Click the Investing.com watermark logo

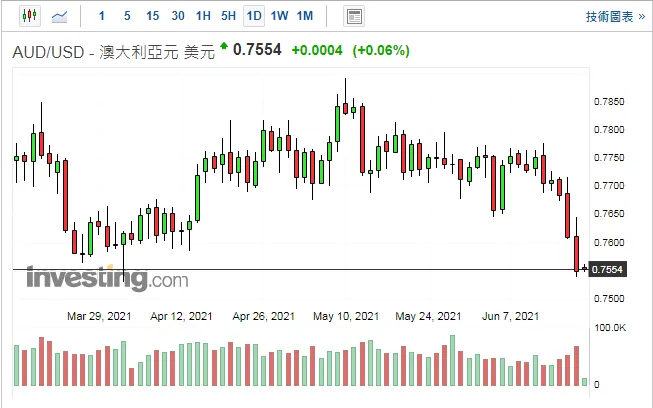pos(107,278)
